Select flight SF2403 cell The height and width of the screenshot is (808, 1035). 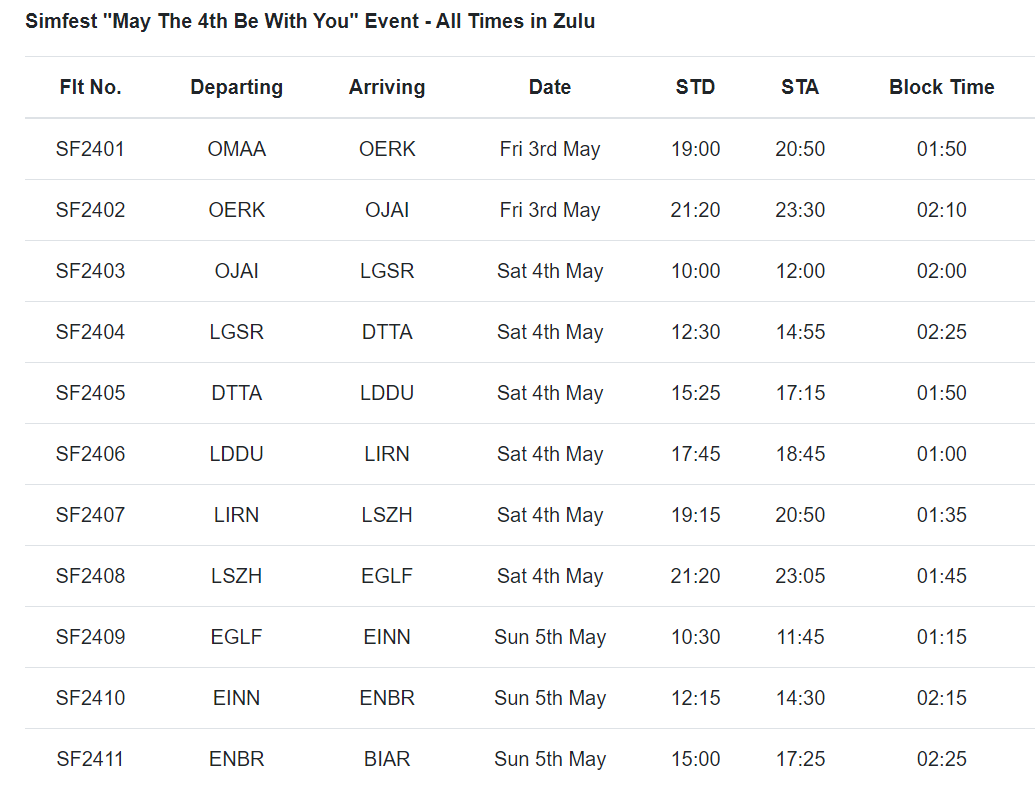90,271
